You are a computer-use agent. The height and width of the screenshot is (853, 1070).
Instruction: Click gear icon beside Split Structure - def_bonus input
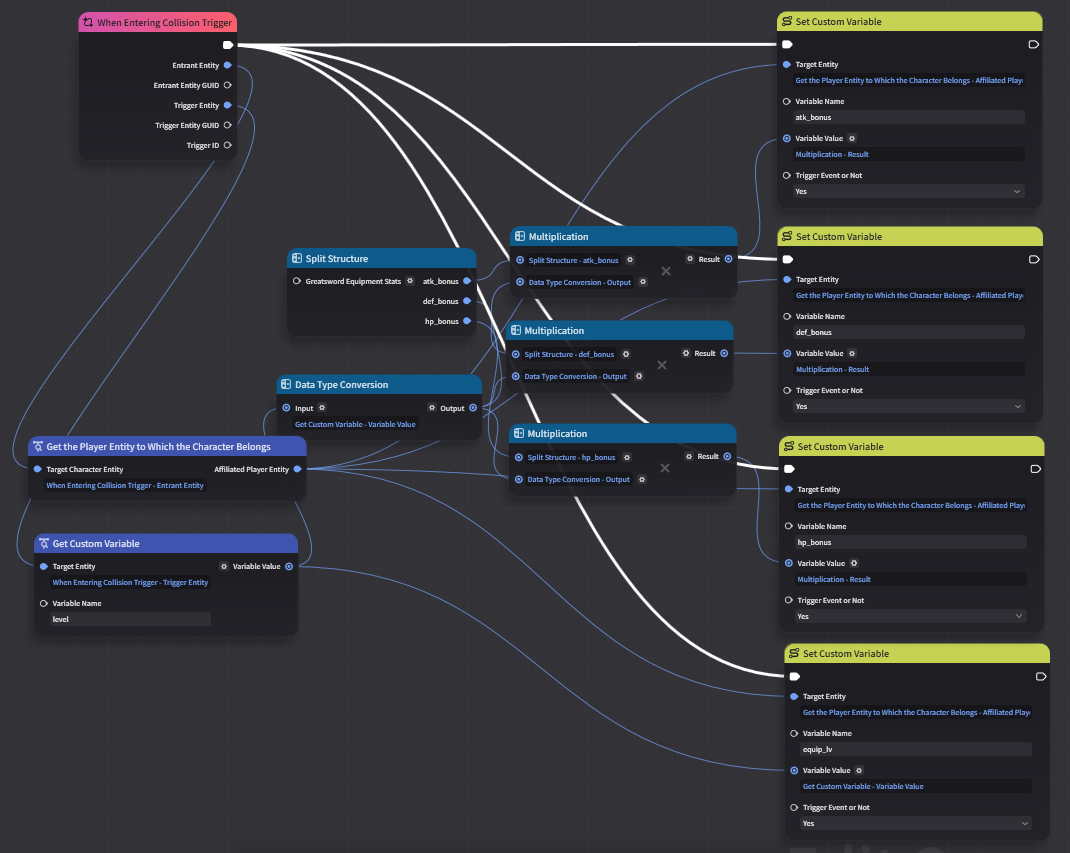click(626, 353)
